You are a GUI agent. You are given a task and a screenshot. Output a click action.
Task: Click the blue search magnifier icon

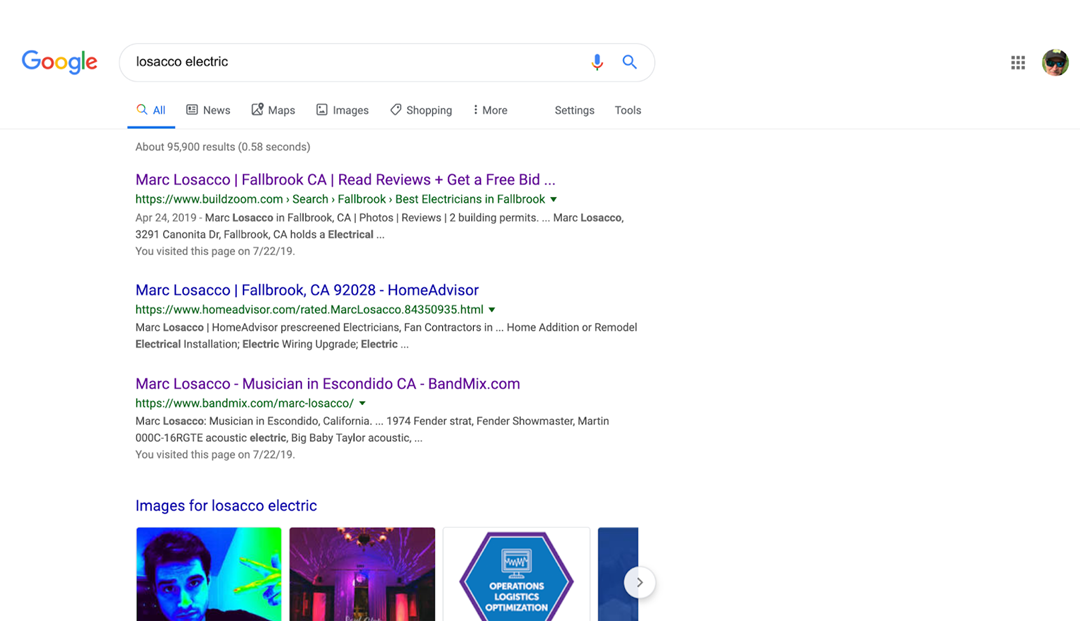pos(629,62)
